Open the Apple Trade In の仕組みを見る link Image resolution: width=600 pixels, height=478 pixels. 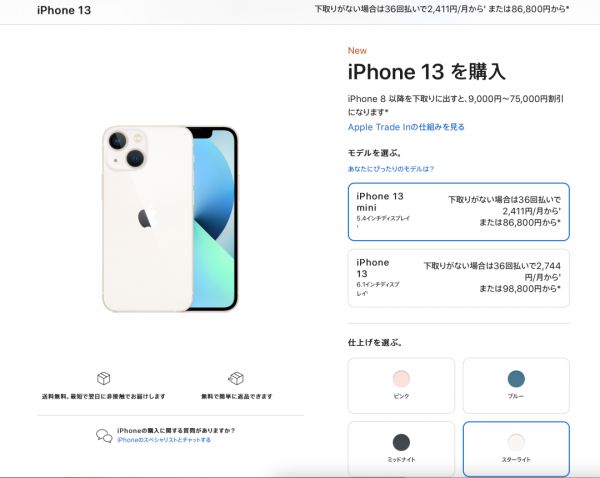406,127
